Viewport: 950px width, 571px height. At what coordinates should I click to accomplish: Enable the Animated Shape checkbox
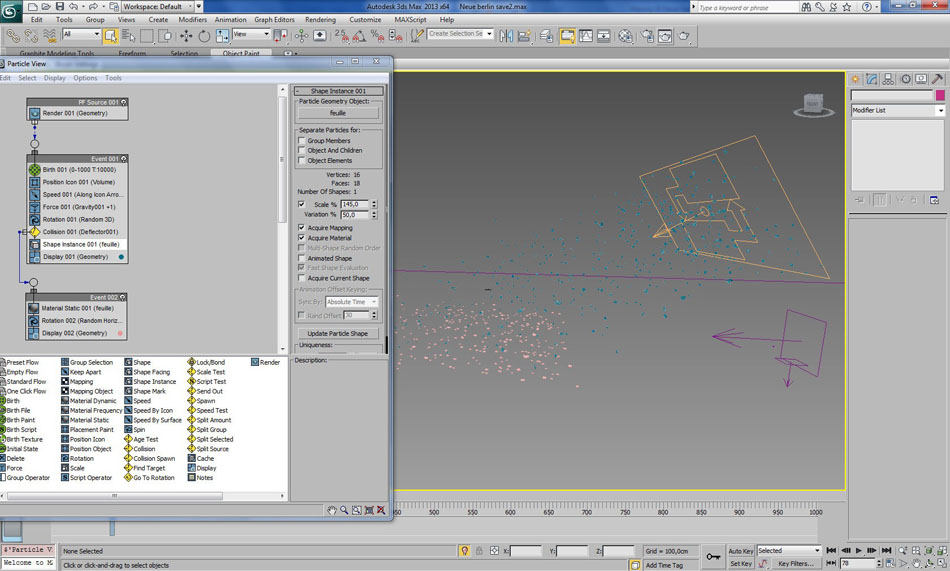point(302,258)
